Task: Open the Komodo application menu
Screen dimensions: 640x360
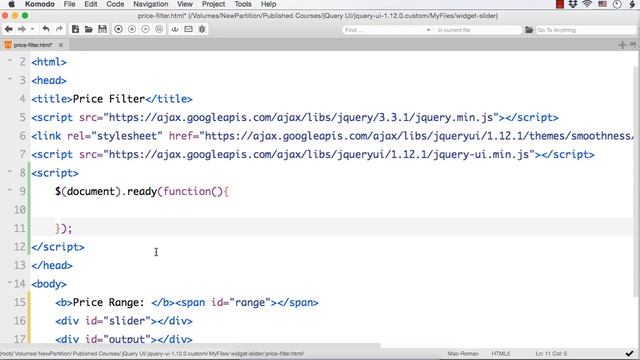Action: [40, 4]
